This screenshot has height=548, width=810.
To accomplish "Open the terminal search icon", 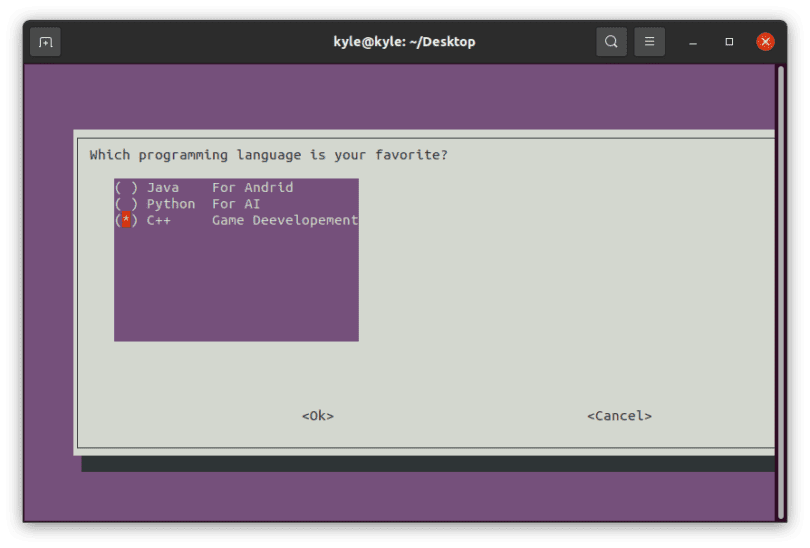I will (x=611, y=42).
